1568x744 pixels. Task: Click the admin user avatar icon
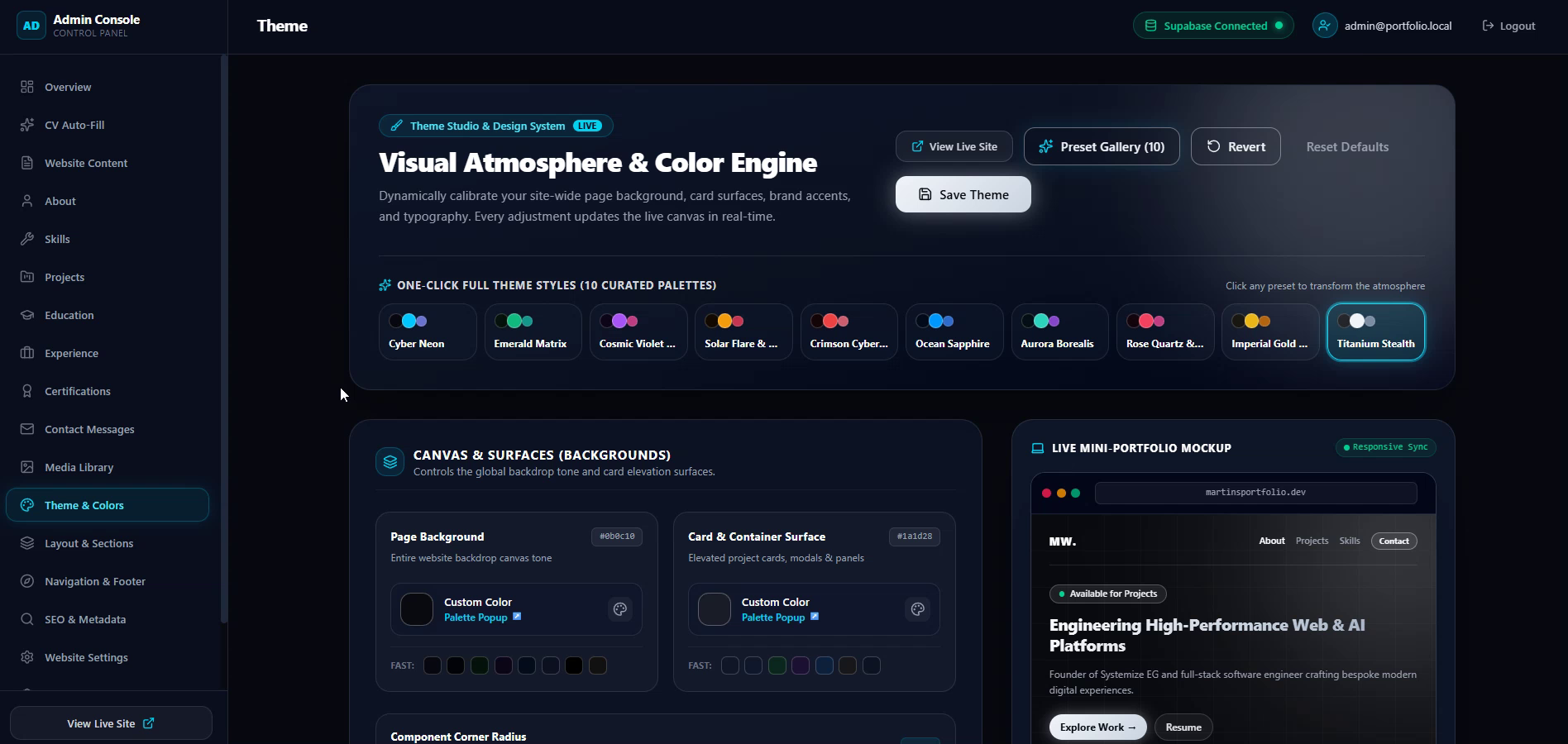click(x=1325, y=26)
